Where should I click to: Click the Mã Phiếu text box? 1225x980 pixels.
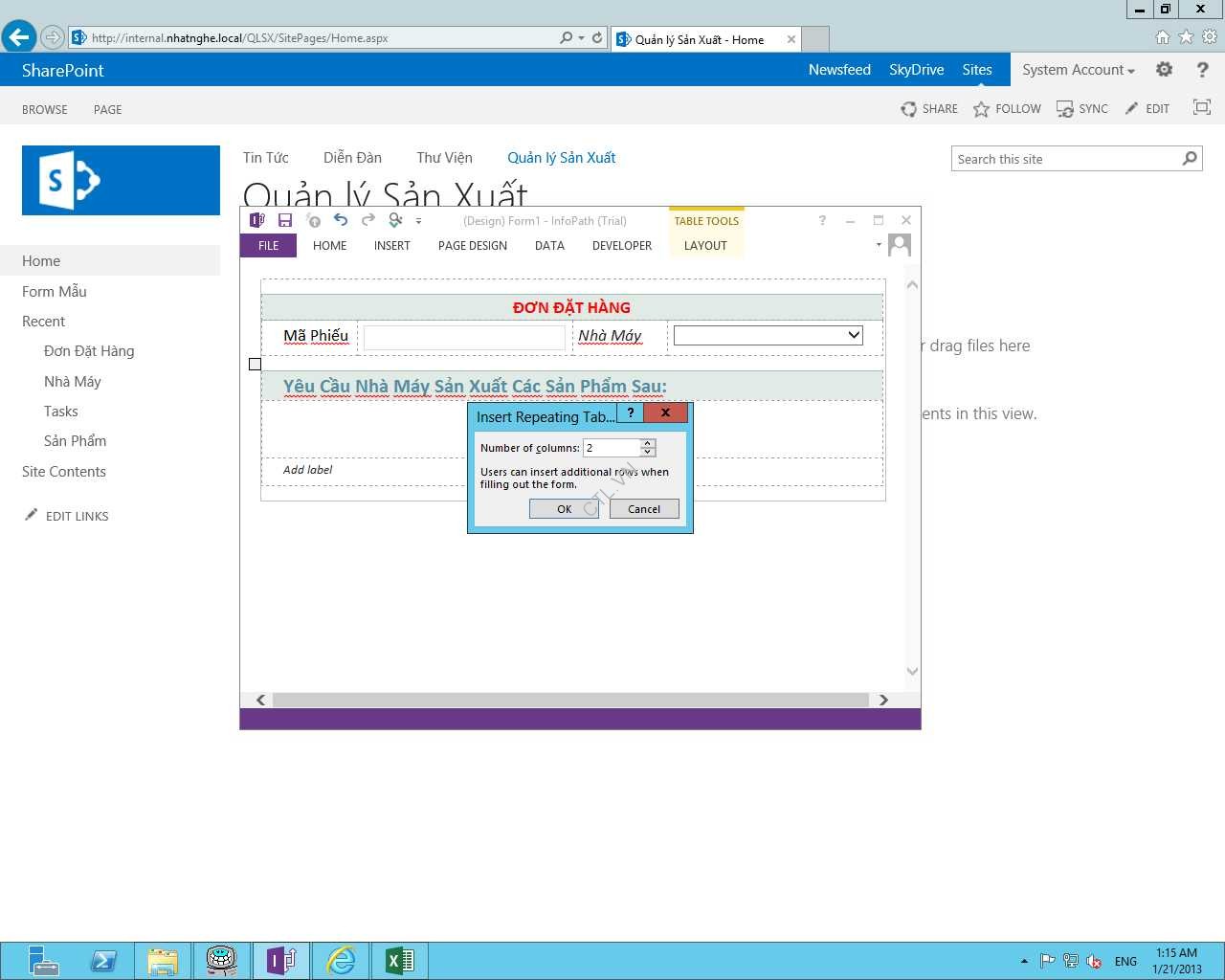coord(464,337)
